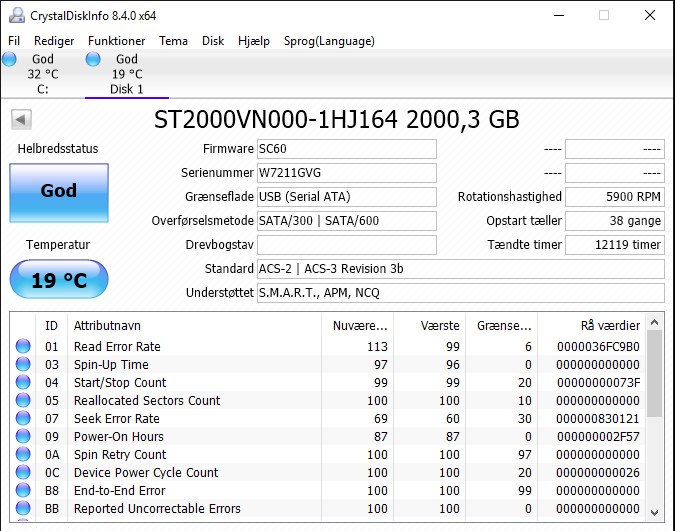
Task: Click the attribute list scroll up arrow
Action: pyautogui.click(x=654, y=322)
